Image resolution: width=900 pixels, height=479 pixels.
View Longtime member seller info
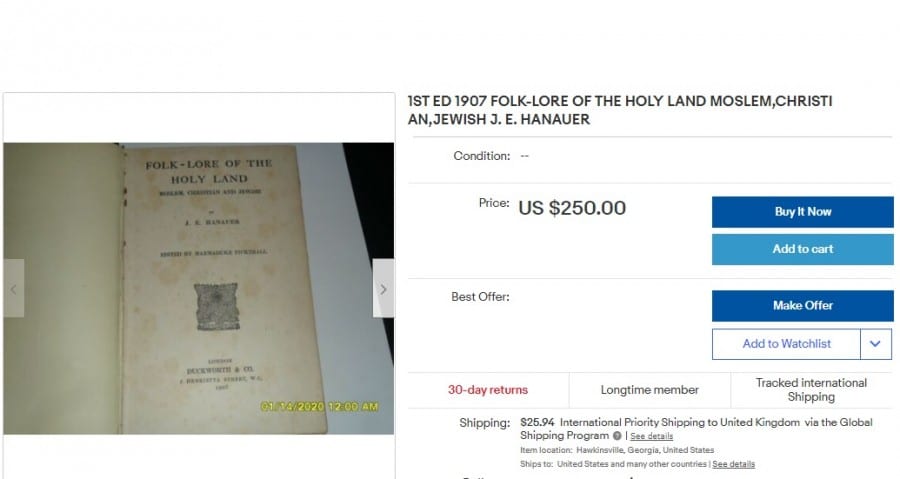point(650,390)
